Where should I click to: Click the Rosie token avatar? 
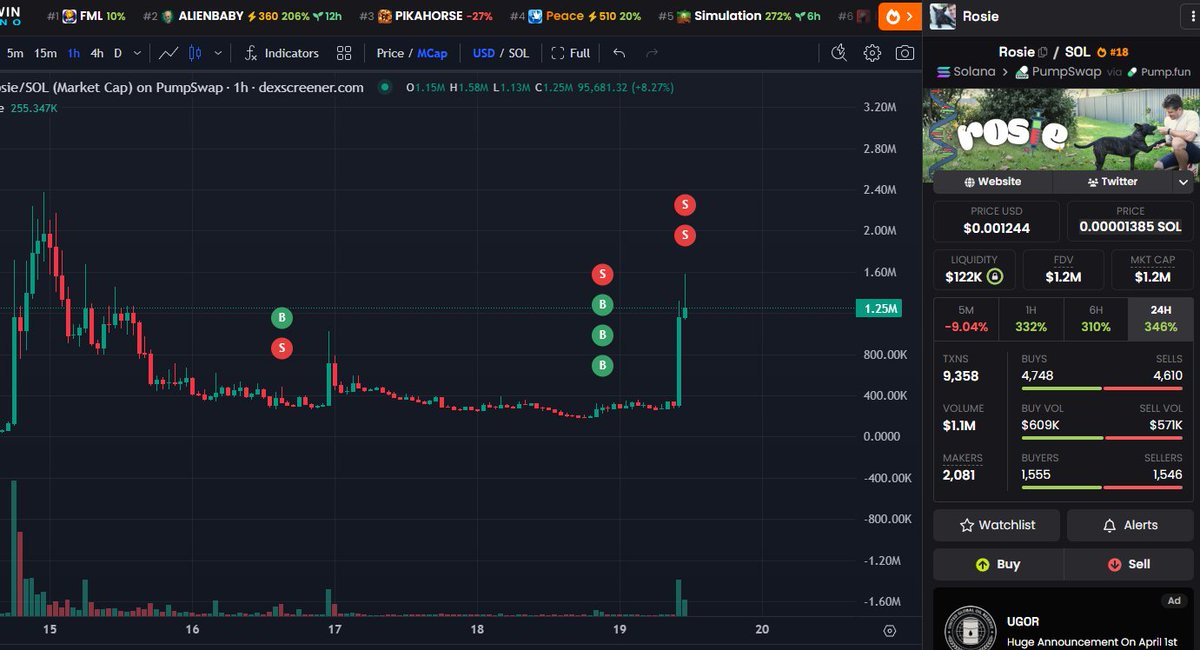943,16
